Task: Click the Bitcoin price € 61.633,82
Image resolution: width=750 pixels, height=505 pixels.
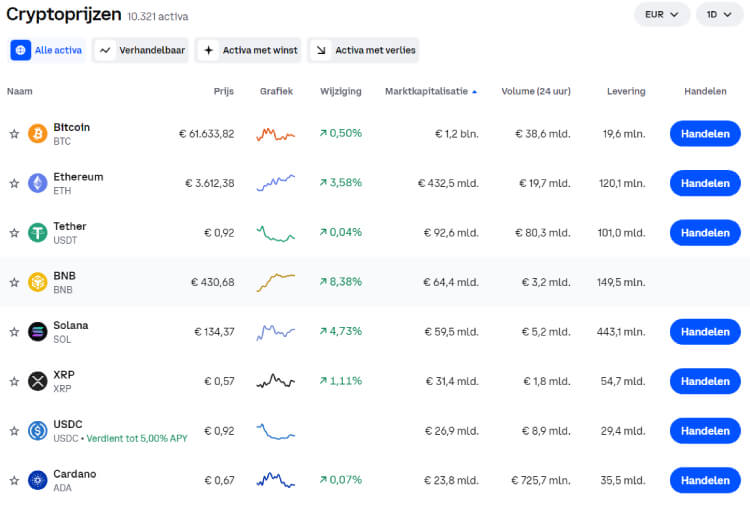Action: [x=207, y=134]
